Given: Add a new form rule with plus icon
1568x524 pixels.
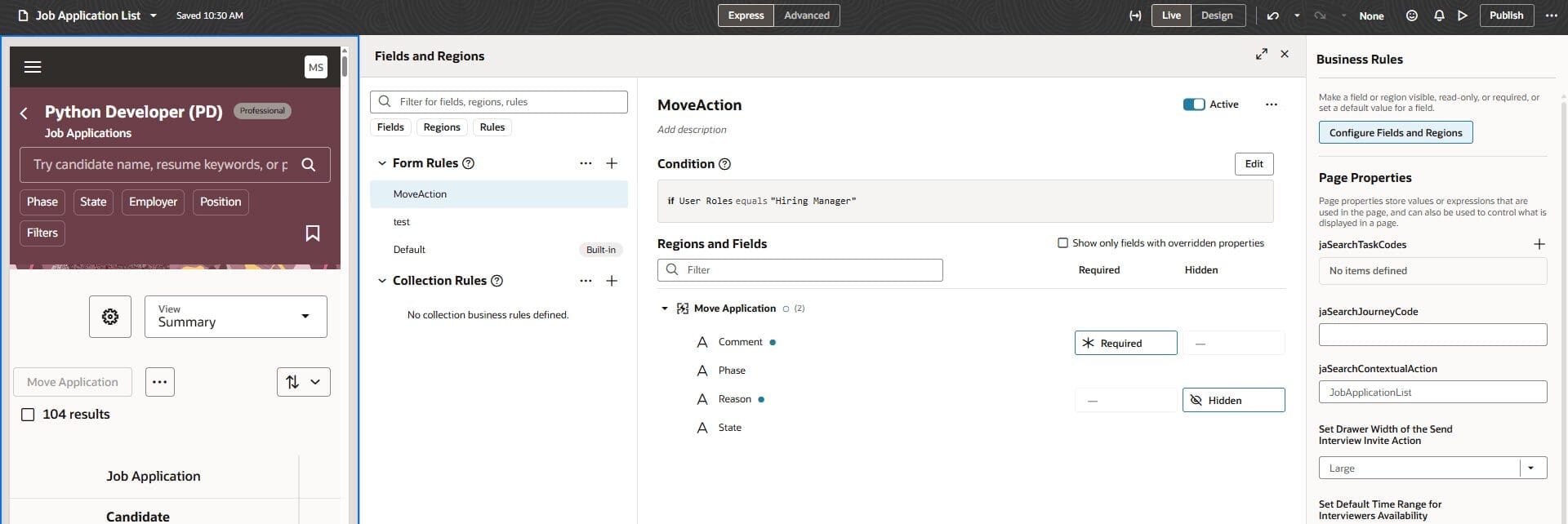Looking at the screenshot, I should coord(612,163).
